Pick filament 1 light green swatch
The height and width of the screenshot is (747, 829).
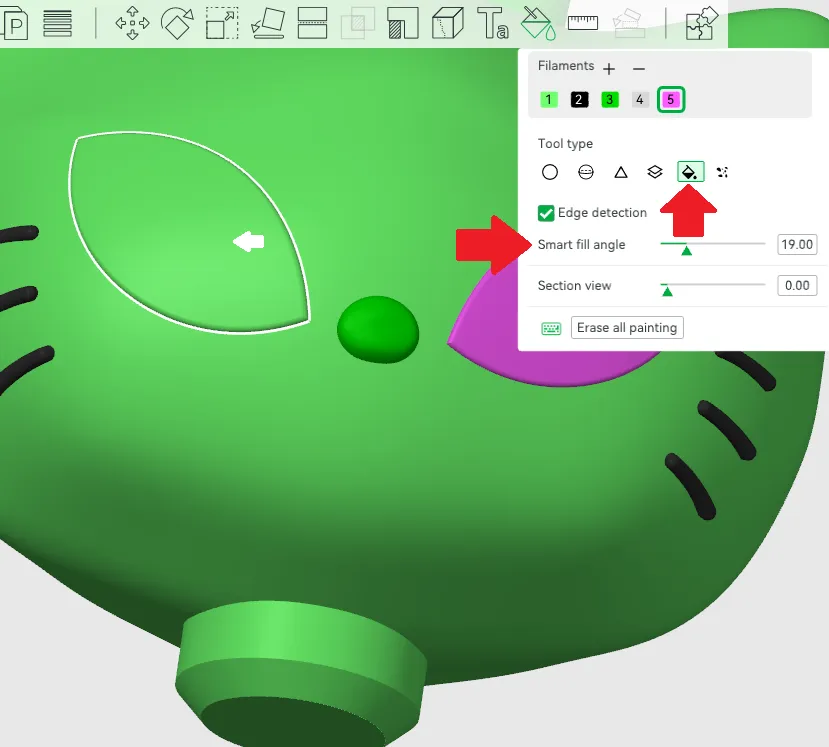pos(549,99)
